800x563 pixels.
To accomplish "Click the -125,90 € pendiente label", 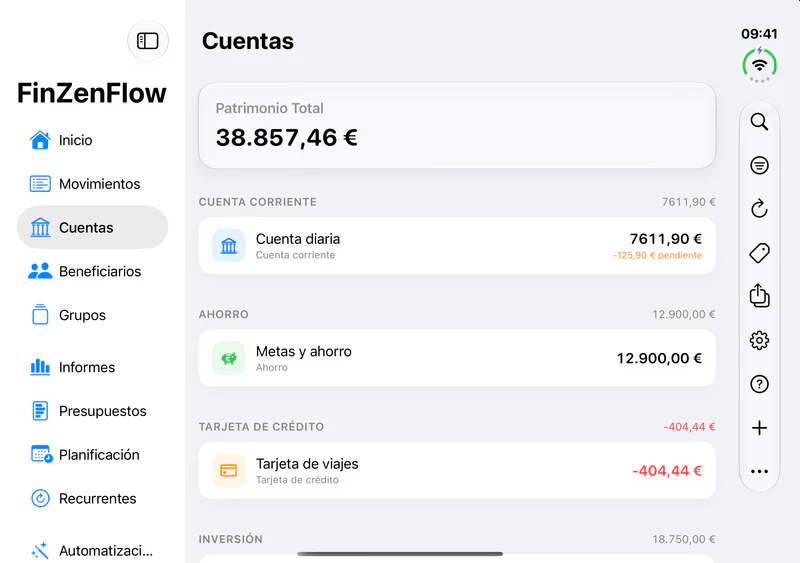I will (657, 255).
